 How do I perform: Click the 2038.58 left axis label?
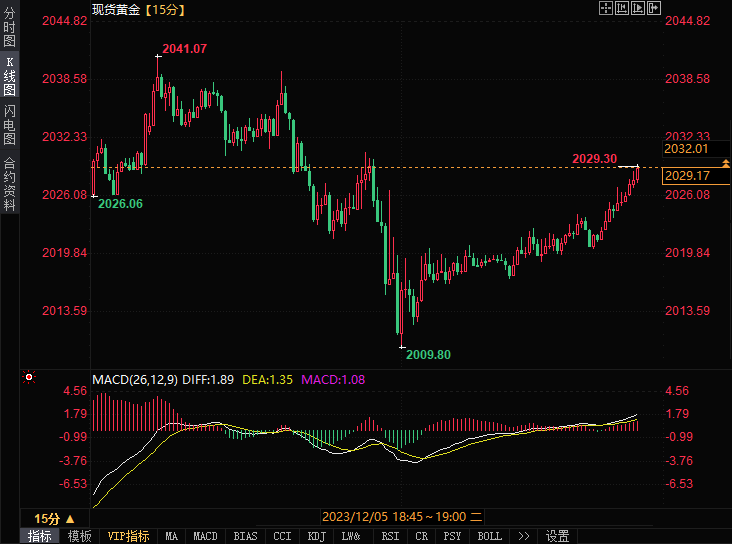tap(65, 79)
